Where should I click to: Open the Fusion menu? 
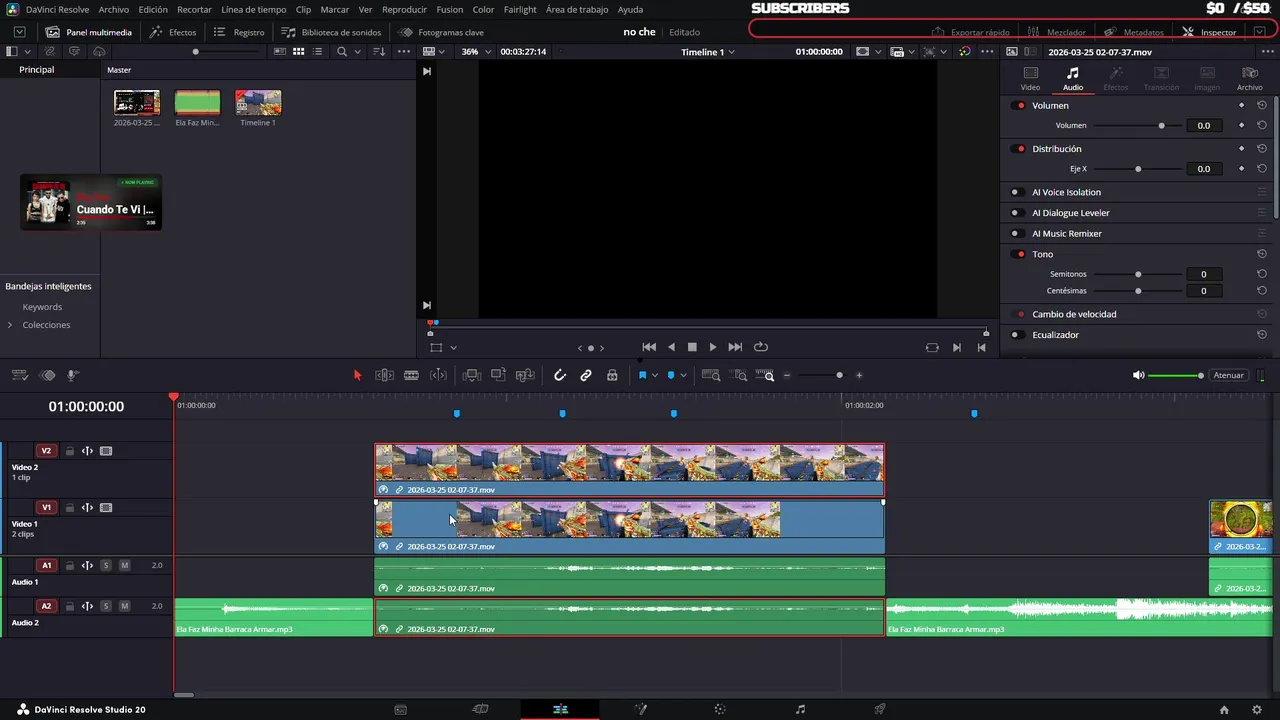click(449, 9)
